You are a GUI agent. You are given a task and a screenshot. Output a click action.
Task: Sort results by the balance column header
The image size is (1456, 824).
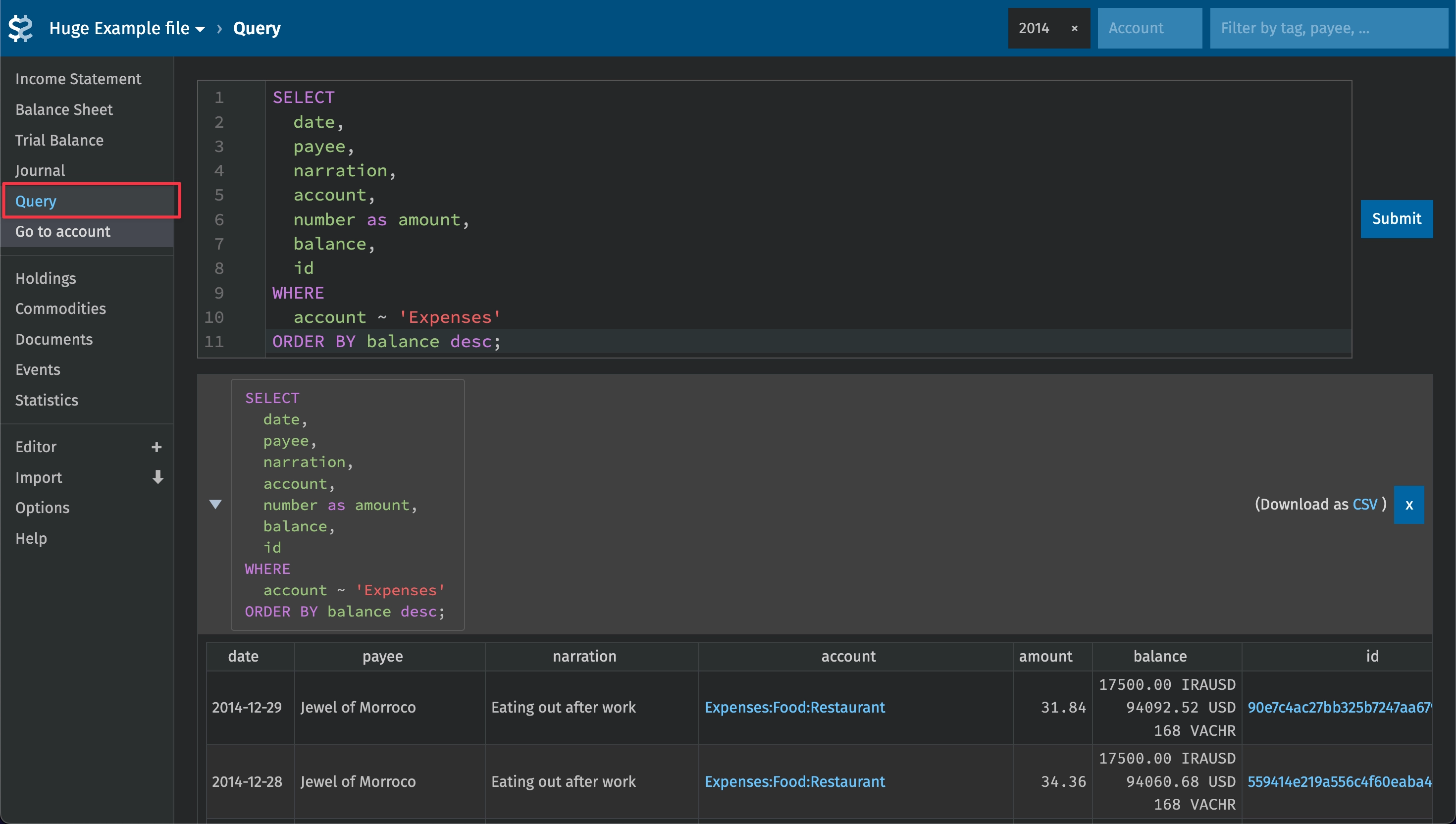1159,657
